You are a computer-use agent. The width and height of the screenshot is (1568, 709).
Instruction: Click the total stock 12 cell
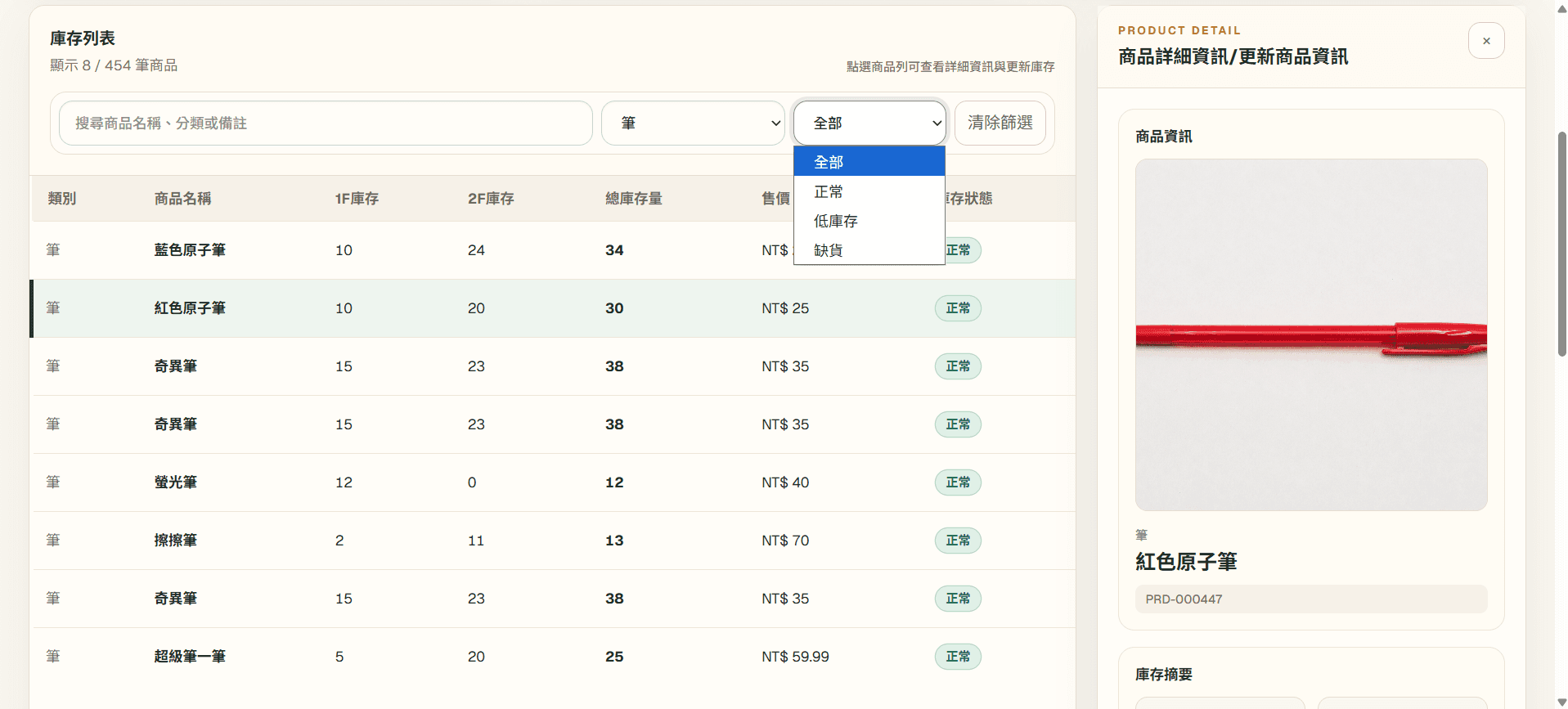pyautogui.click(x=614, y=482)
